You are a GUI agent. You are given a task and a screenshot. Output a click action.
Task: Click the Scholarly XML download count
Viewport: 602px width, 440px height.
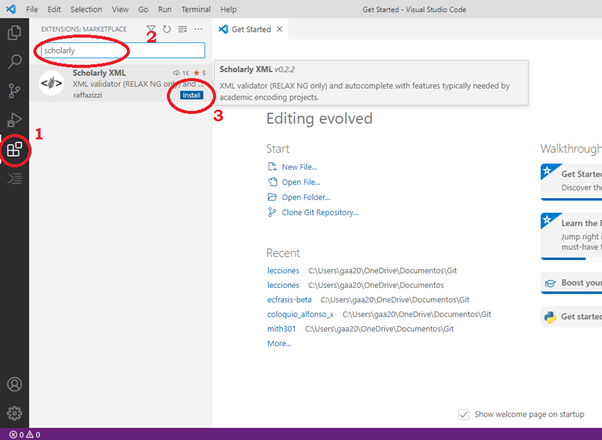pyautogui.click(x=181, y=73)
